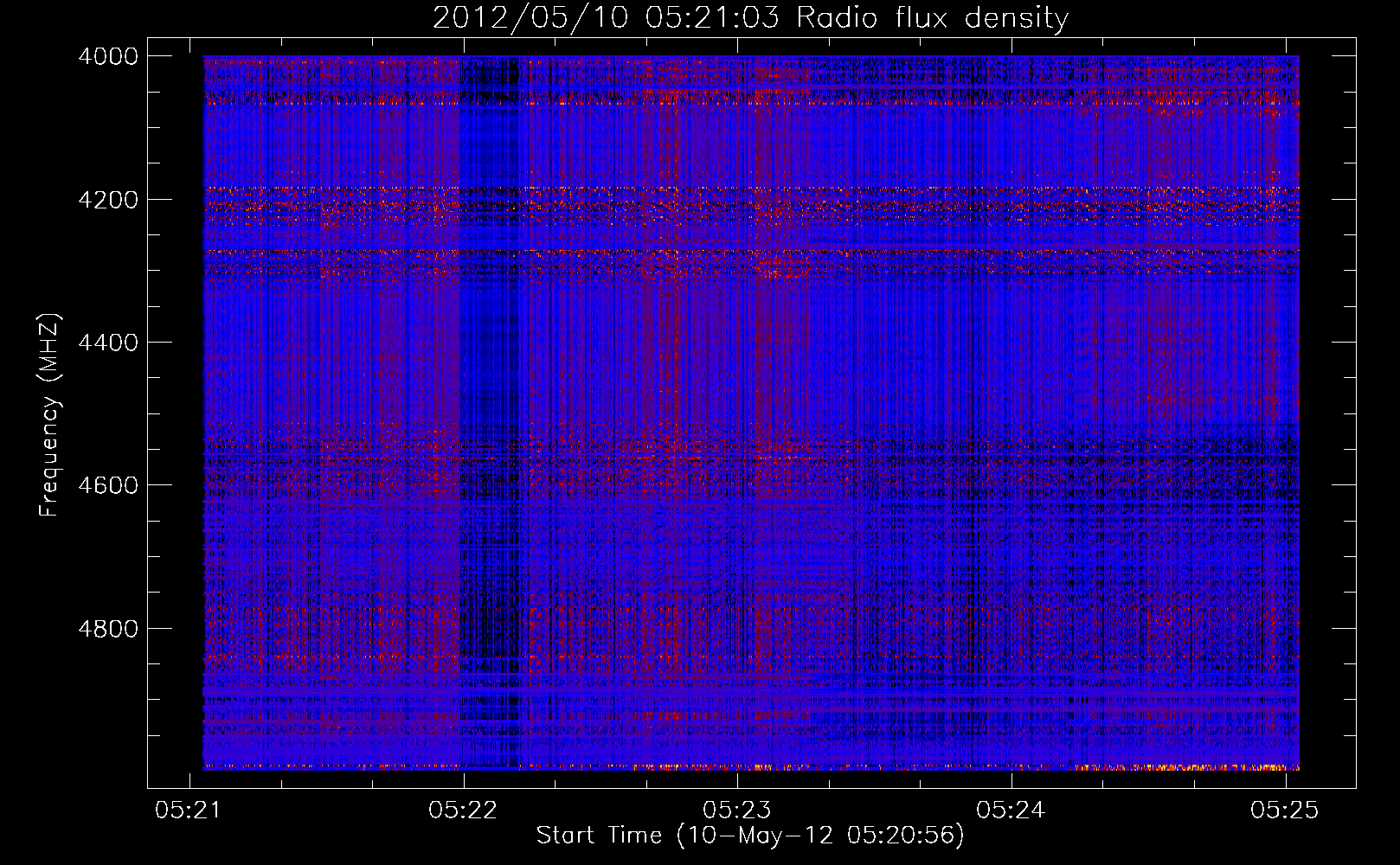Click the 05:24 time tick label

[x=1011, y=810]
